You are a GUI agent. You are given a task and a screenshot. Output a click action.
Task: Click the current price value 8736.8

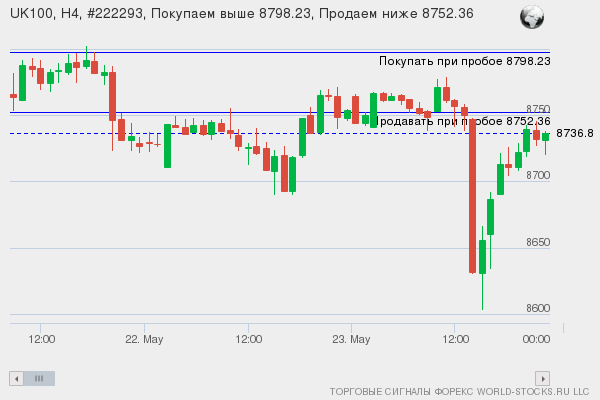pos(575,133)
